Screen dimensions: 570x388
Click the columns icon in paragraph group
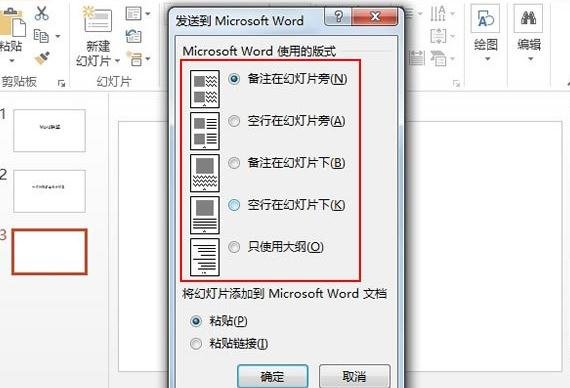point(417,59)
